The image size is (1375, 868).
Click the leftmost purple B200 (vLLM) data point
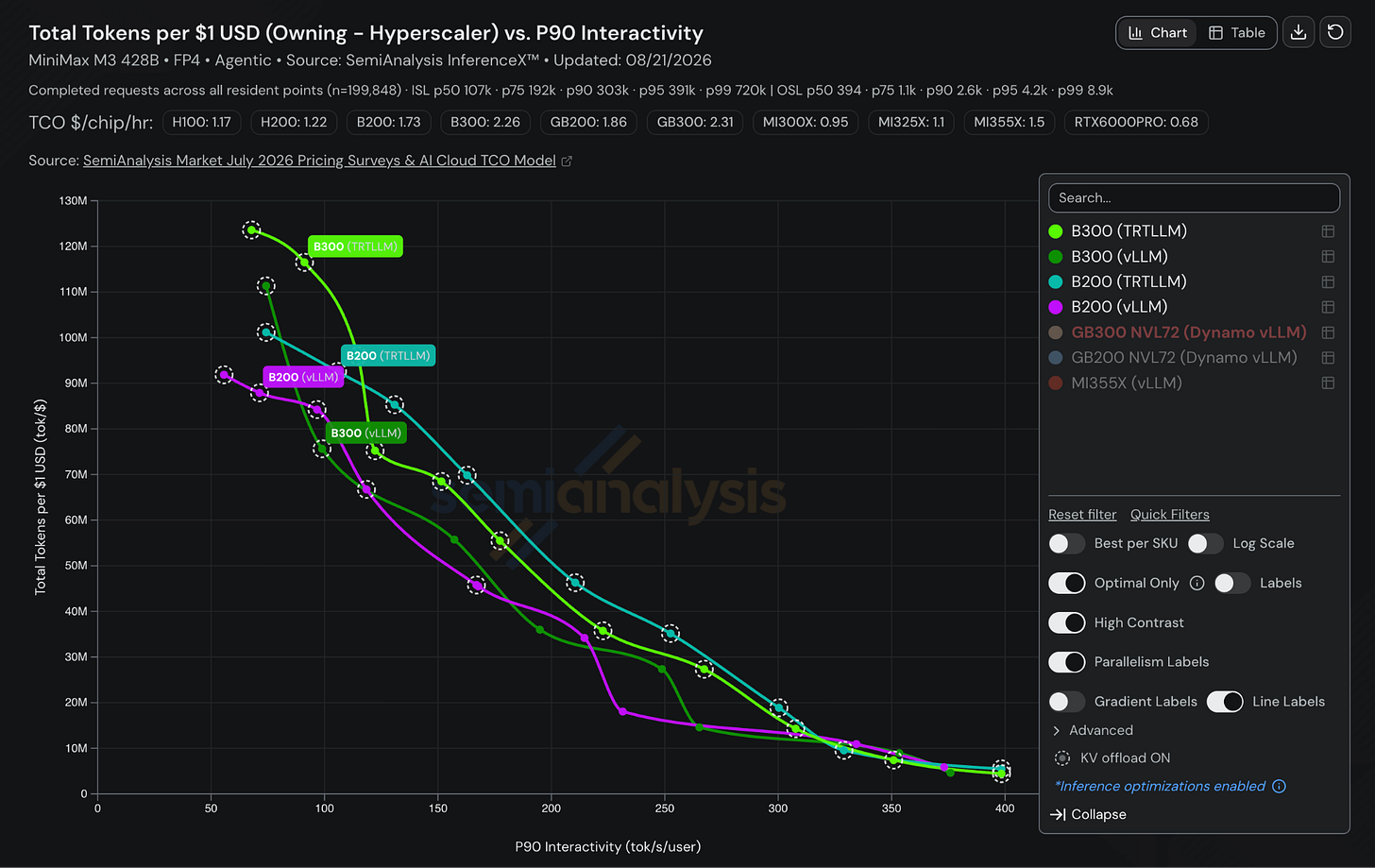click(224, 375)
